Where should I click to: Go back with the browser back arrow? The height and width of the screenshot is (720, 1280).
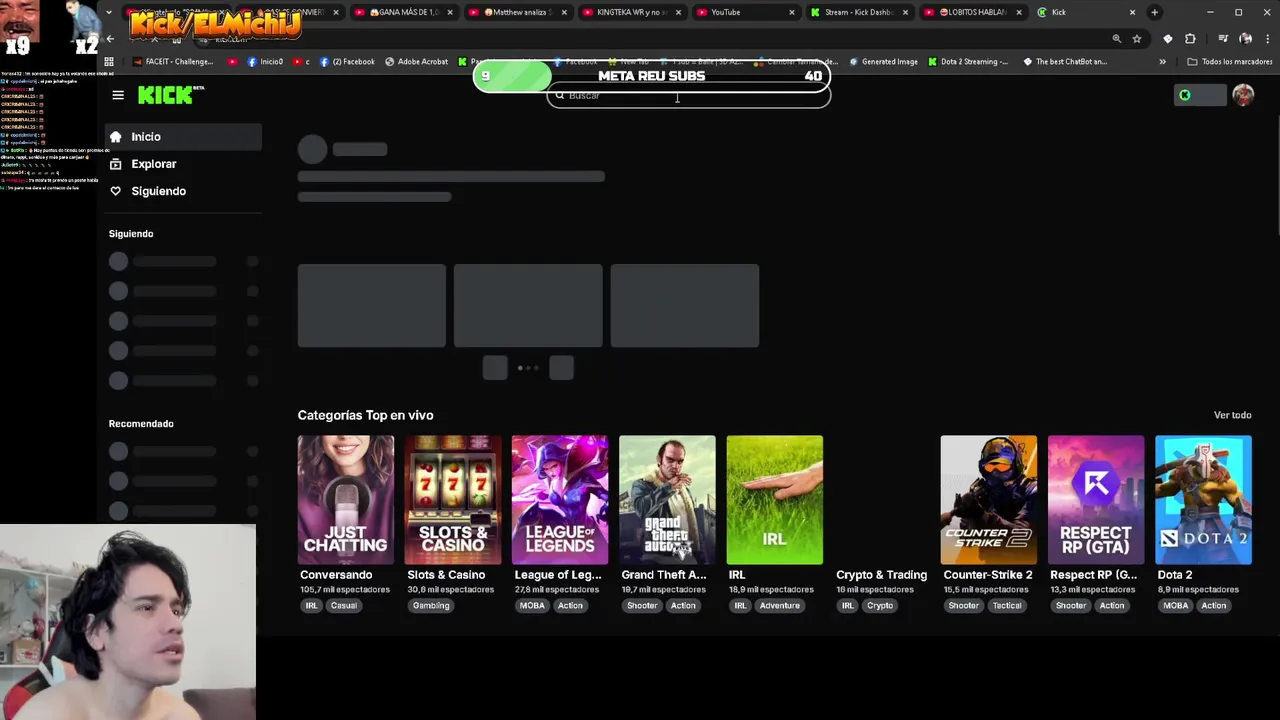click(110, 39)
